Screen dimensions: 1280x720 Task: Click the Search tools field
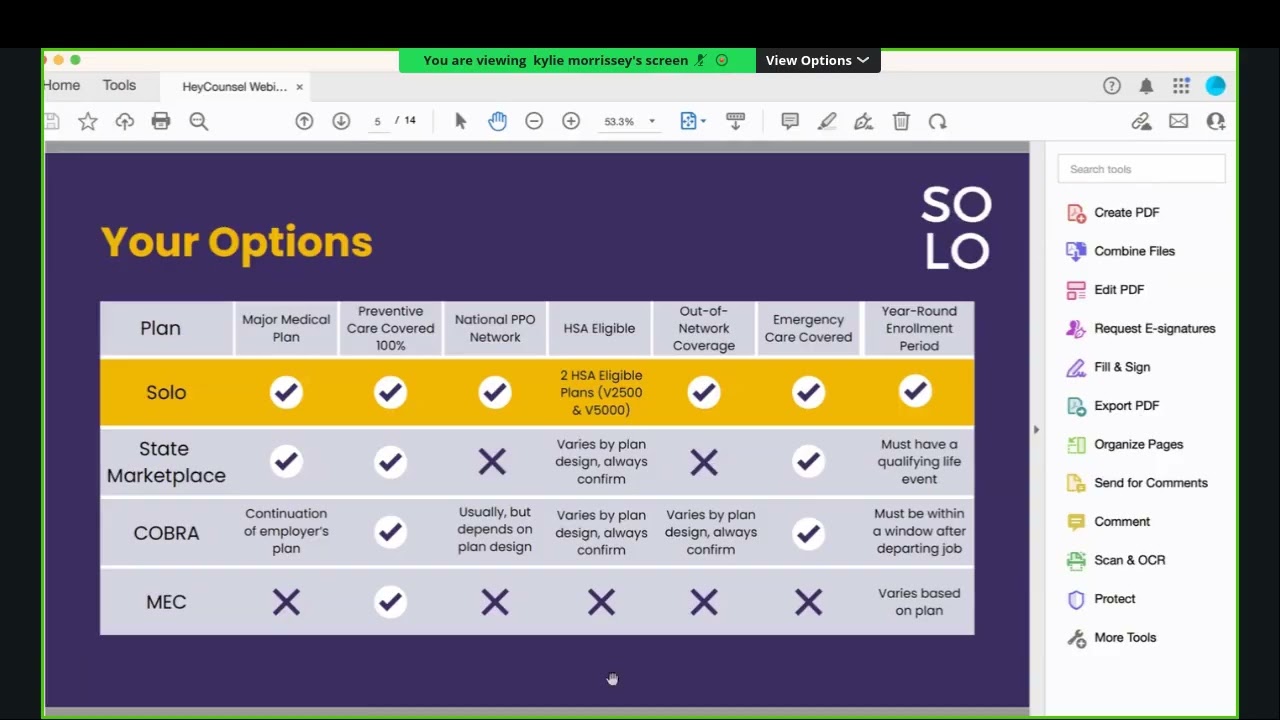(1141, 169)
